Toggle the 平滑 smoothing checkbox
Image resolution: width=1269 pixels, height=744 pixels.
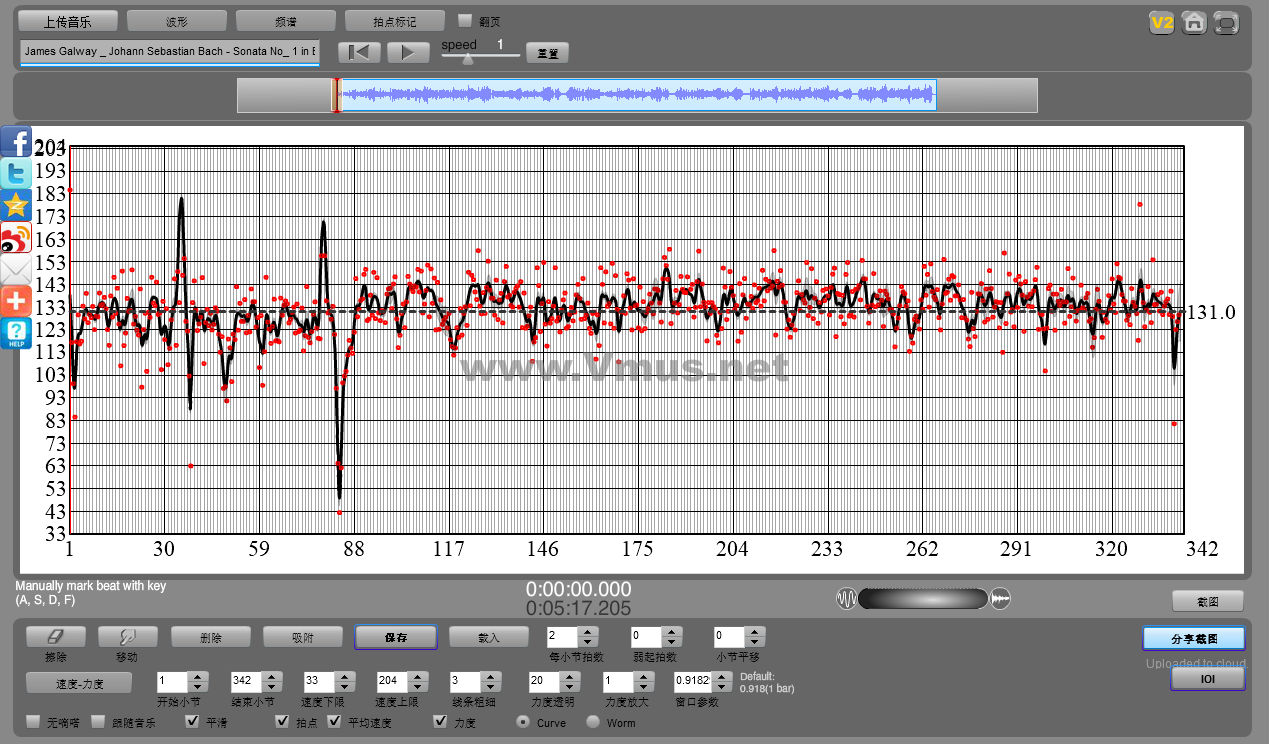[x=192, y=721]
